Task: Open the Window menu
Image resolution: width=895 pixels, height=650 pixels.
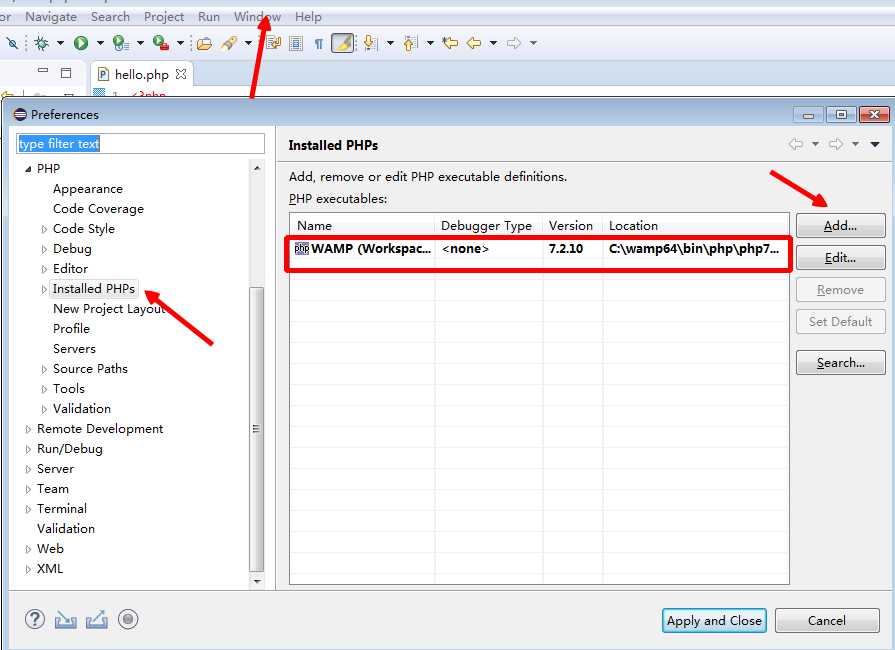Action: (x=257, y=17)
